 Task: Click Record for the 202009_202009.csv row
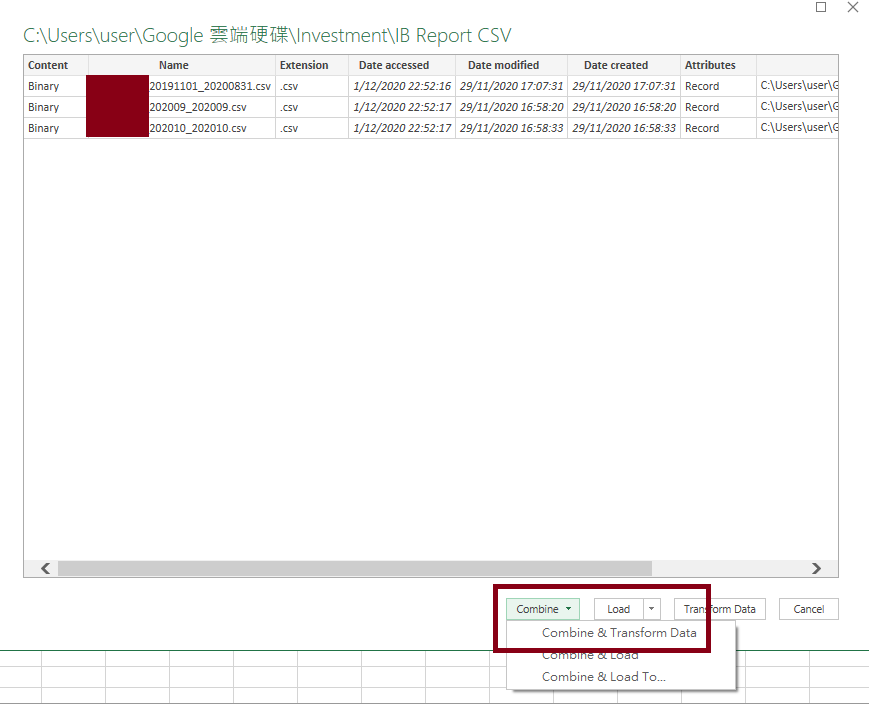[x=702, y=107]
